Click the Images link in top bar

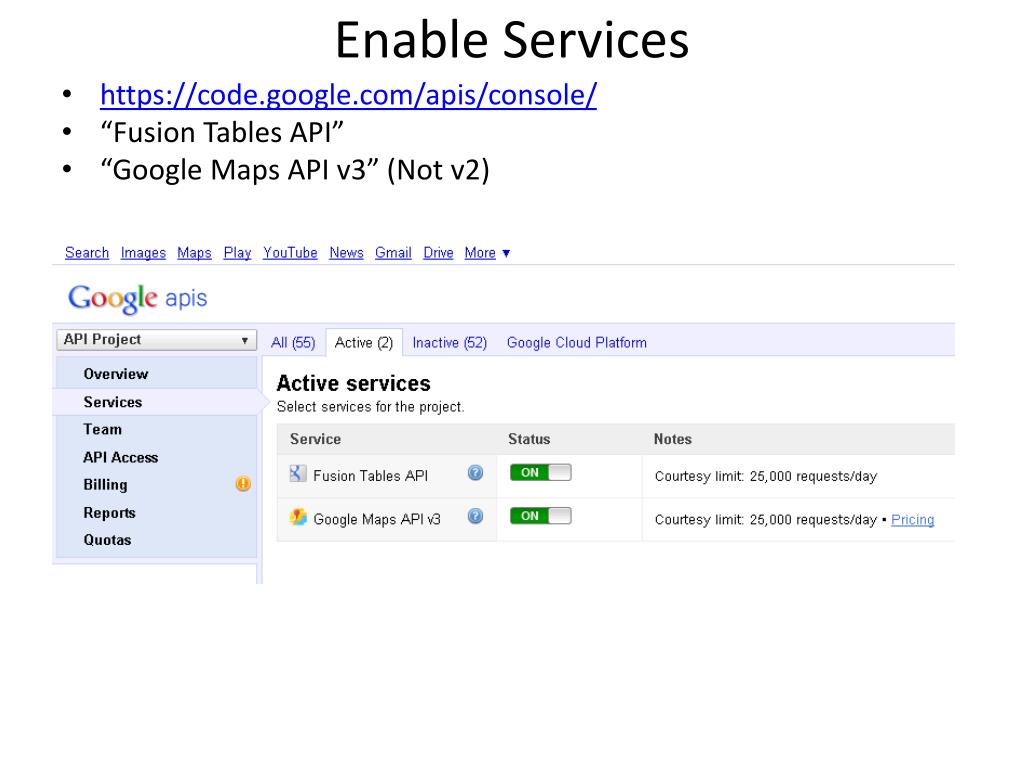(x=143, y=253)
